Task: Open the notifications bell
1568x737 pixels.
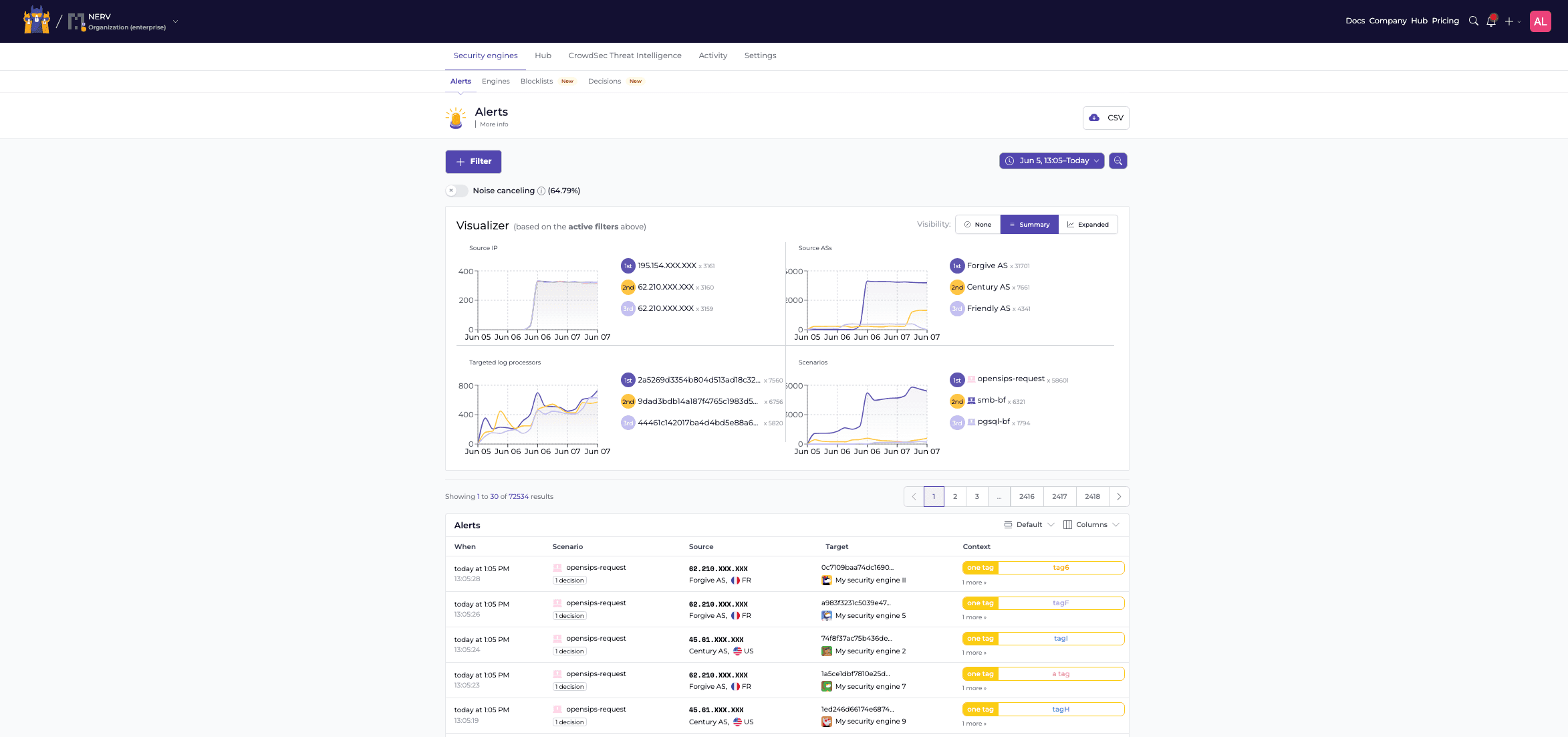Action: tap(1491, 21)
